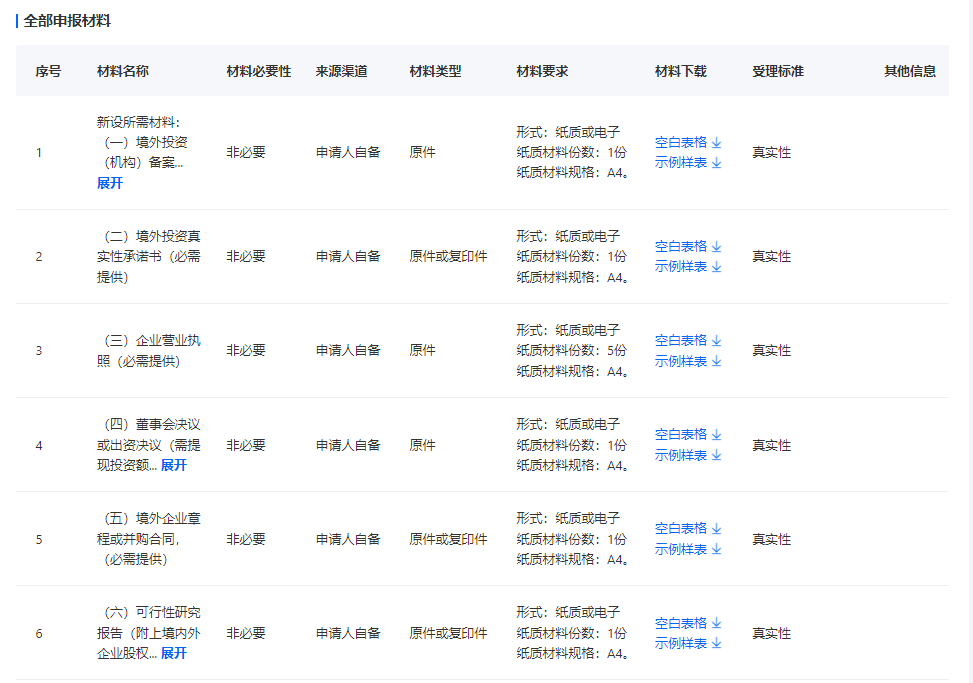This screenshot has width=973, height=683.
Task: Click download arrow beside row 1 示例样表
Action: coord(716,163)
